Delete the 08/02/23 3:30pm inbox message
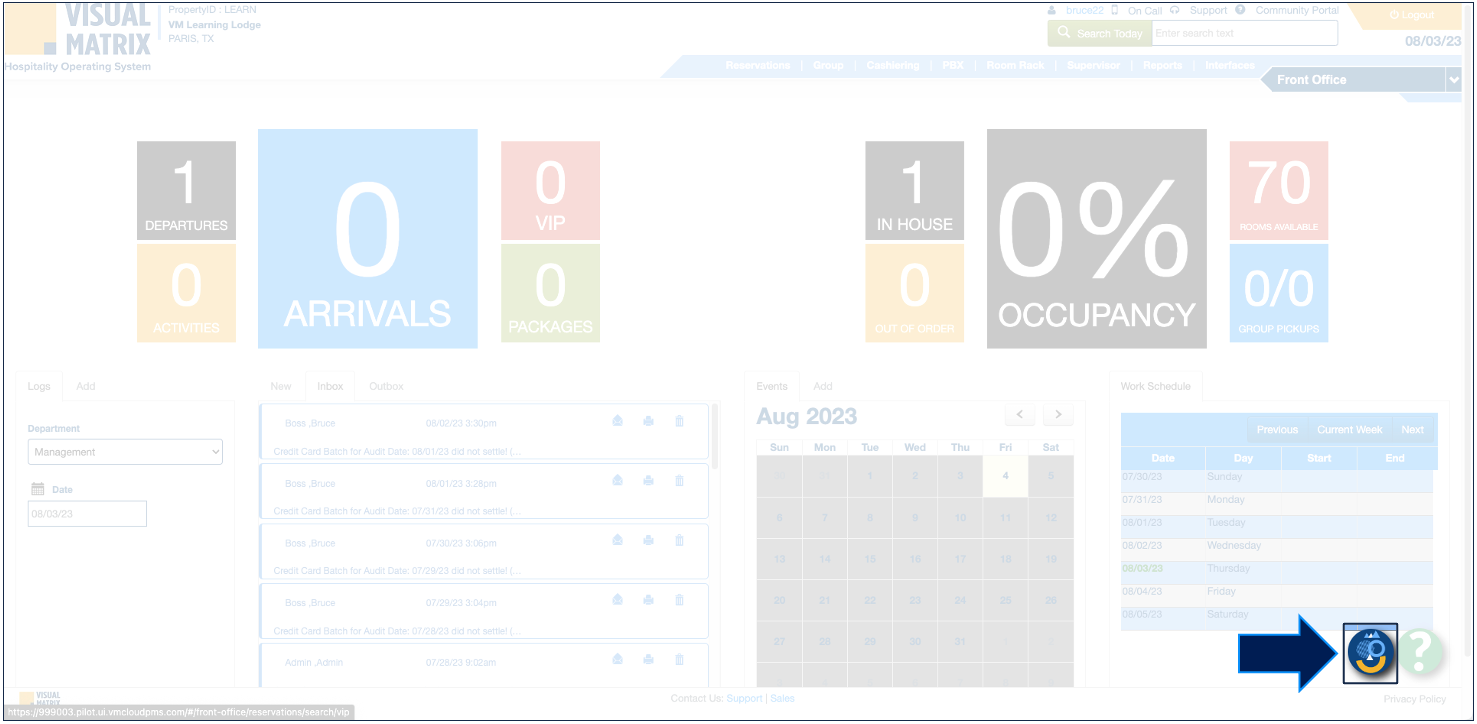The width and height of the screenshot is (1477, 724). coord(679,421)
